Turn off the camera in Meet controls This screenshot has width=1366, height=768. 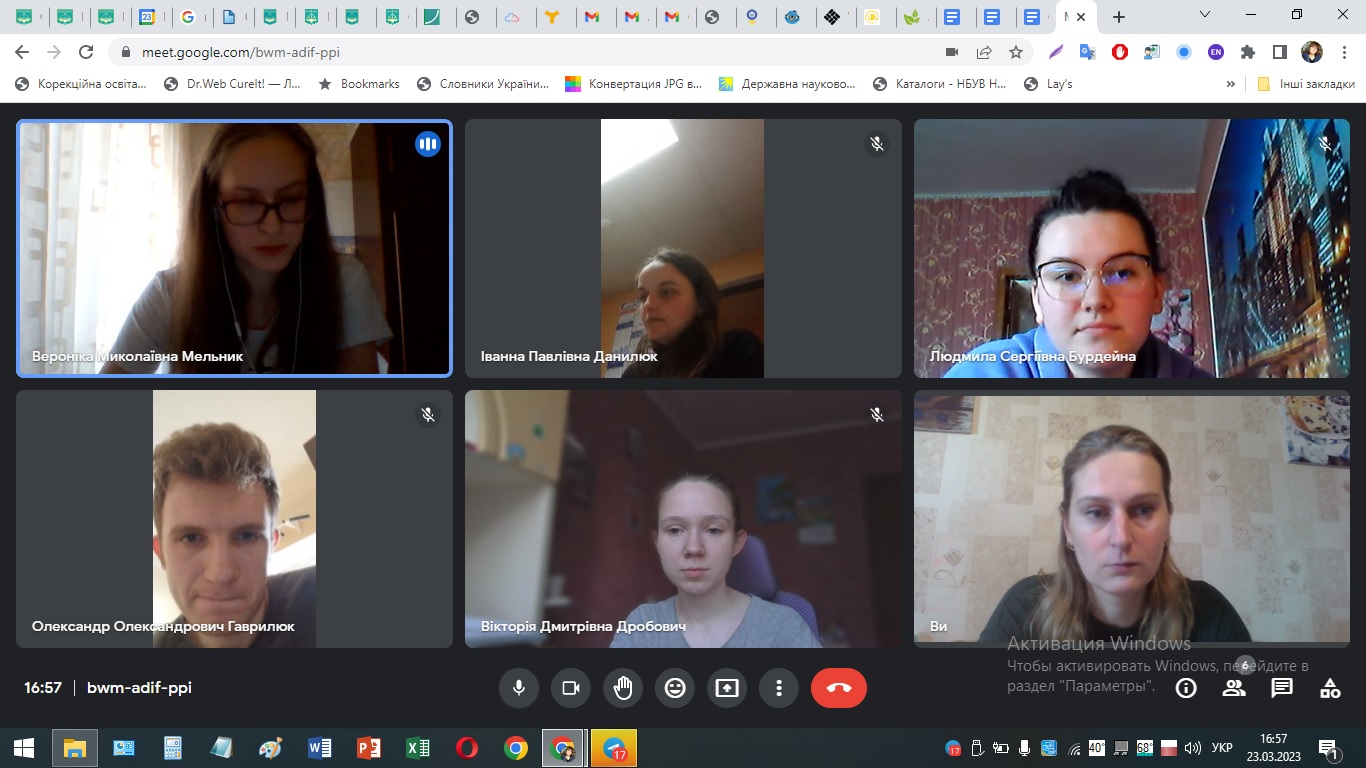coord(571,688)
